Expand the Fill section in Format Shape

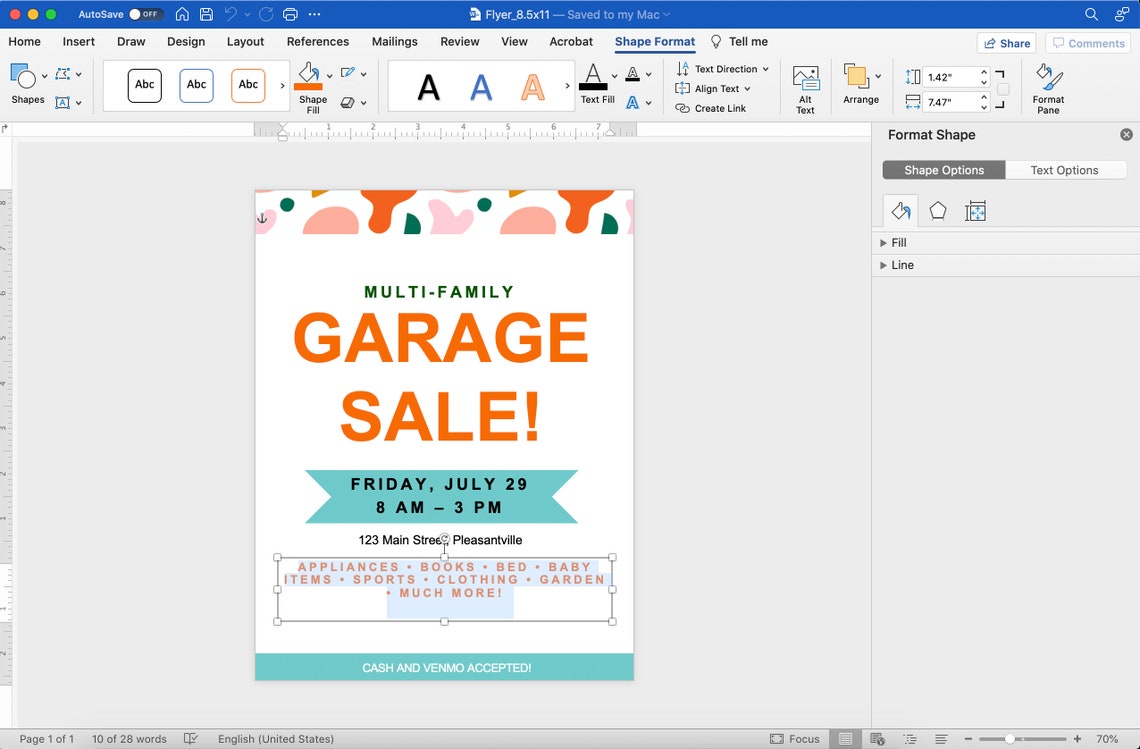point(898,242)
